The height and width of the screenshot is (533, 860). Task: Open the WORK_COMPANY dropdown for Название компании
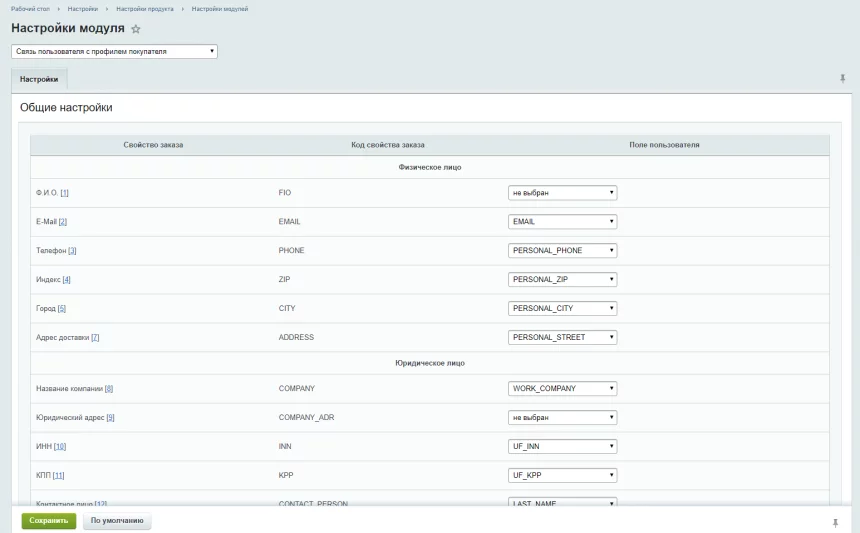(562, 388)
